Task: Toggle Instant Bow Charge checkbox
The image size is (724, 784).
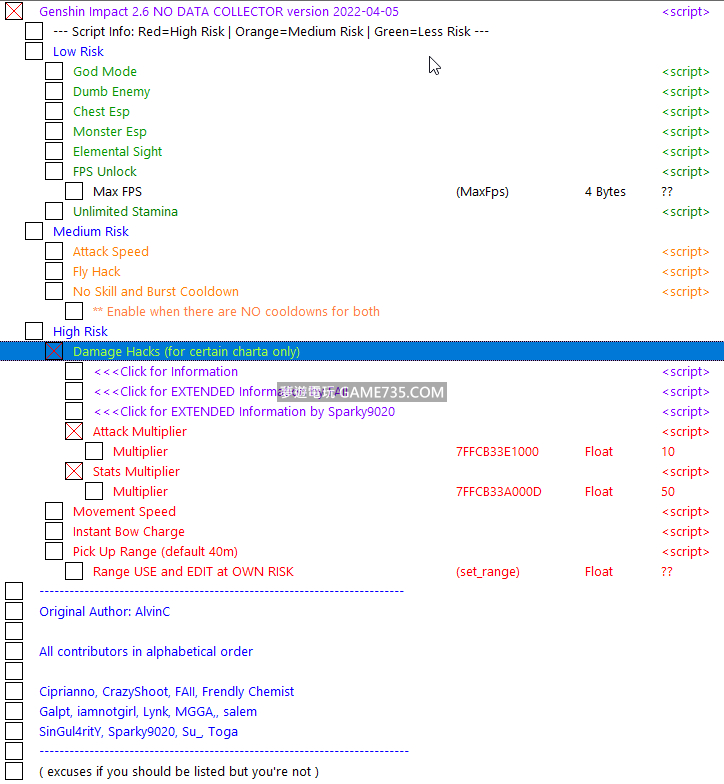Action: pos(54,532)
